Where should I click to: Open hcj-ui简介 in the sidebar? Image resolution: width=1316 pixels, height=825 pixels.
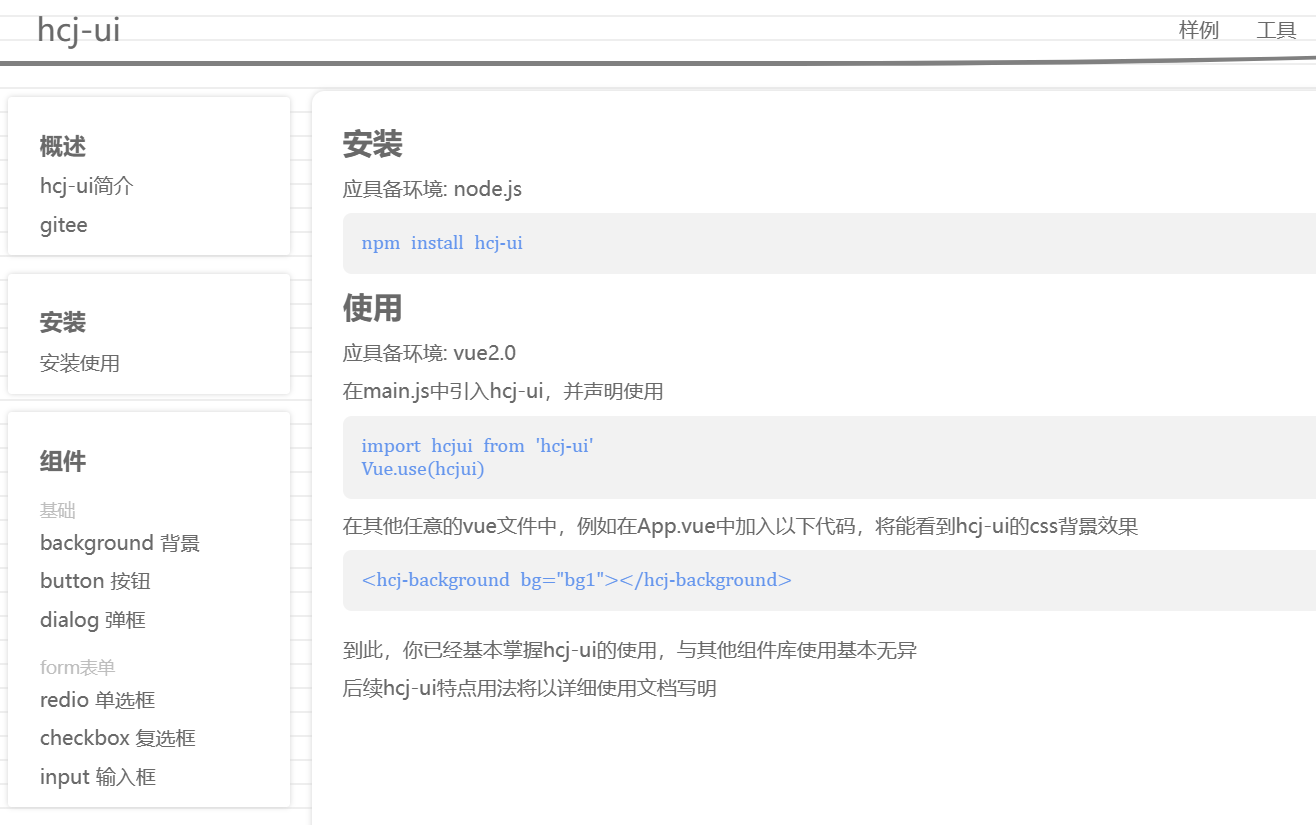click(x=87, y=186)
